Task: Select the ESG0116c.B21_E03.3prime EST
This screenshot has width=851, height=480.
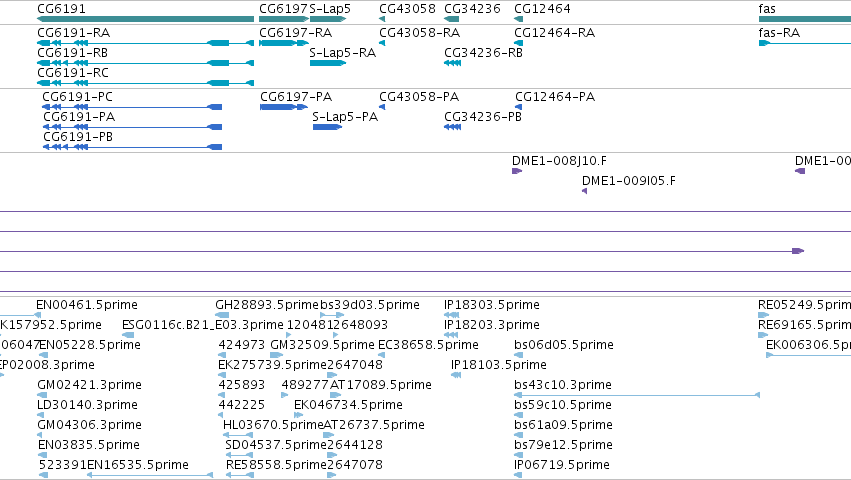Action: [x=128, y=335]
